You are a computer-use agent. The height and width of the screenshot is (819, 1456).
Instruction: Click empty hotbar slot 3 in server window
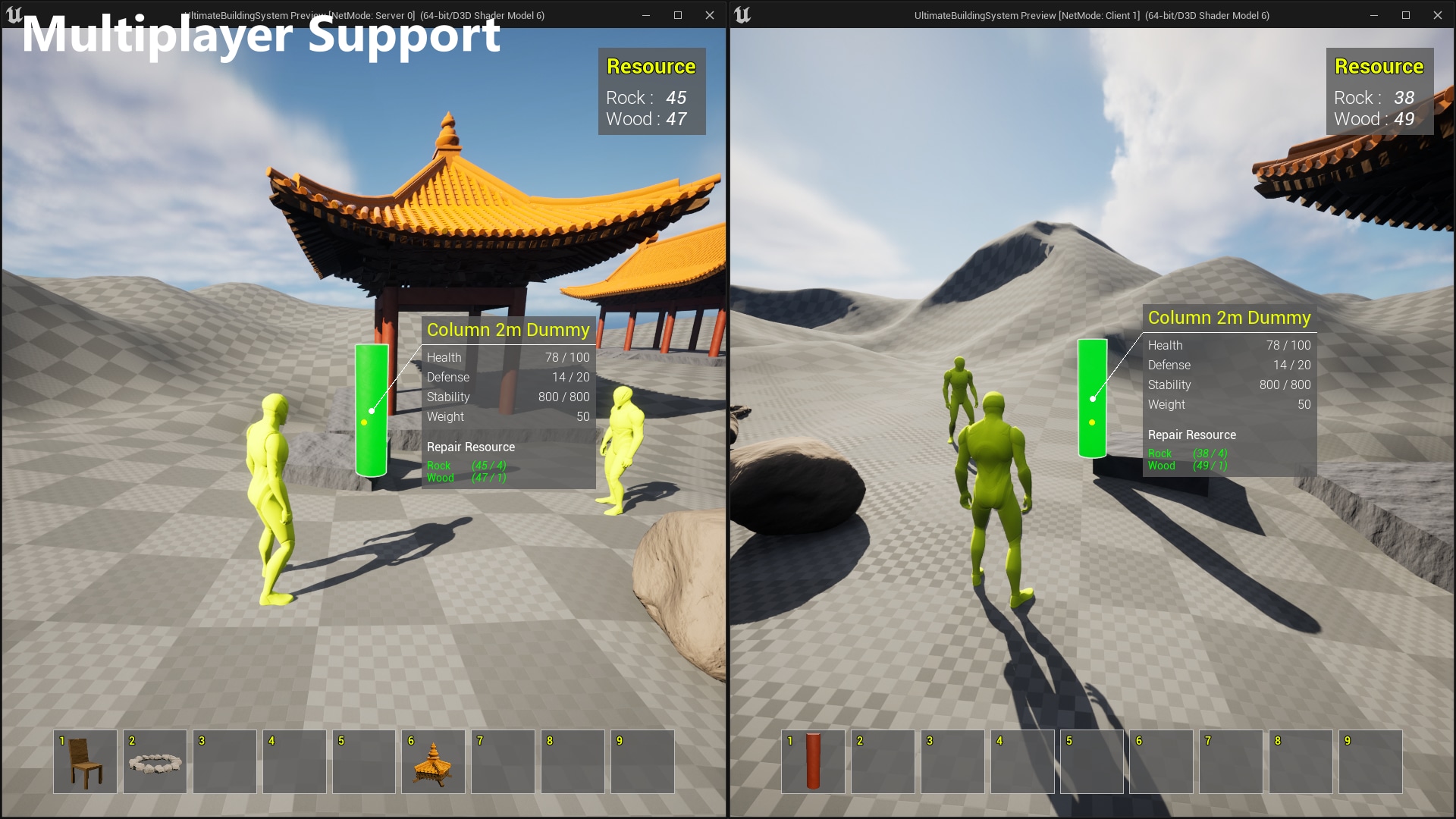pos(224,761)
